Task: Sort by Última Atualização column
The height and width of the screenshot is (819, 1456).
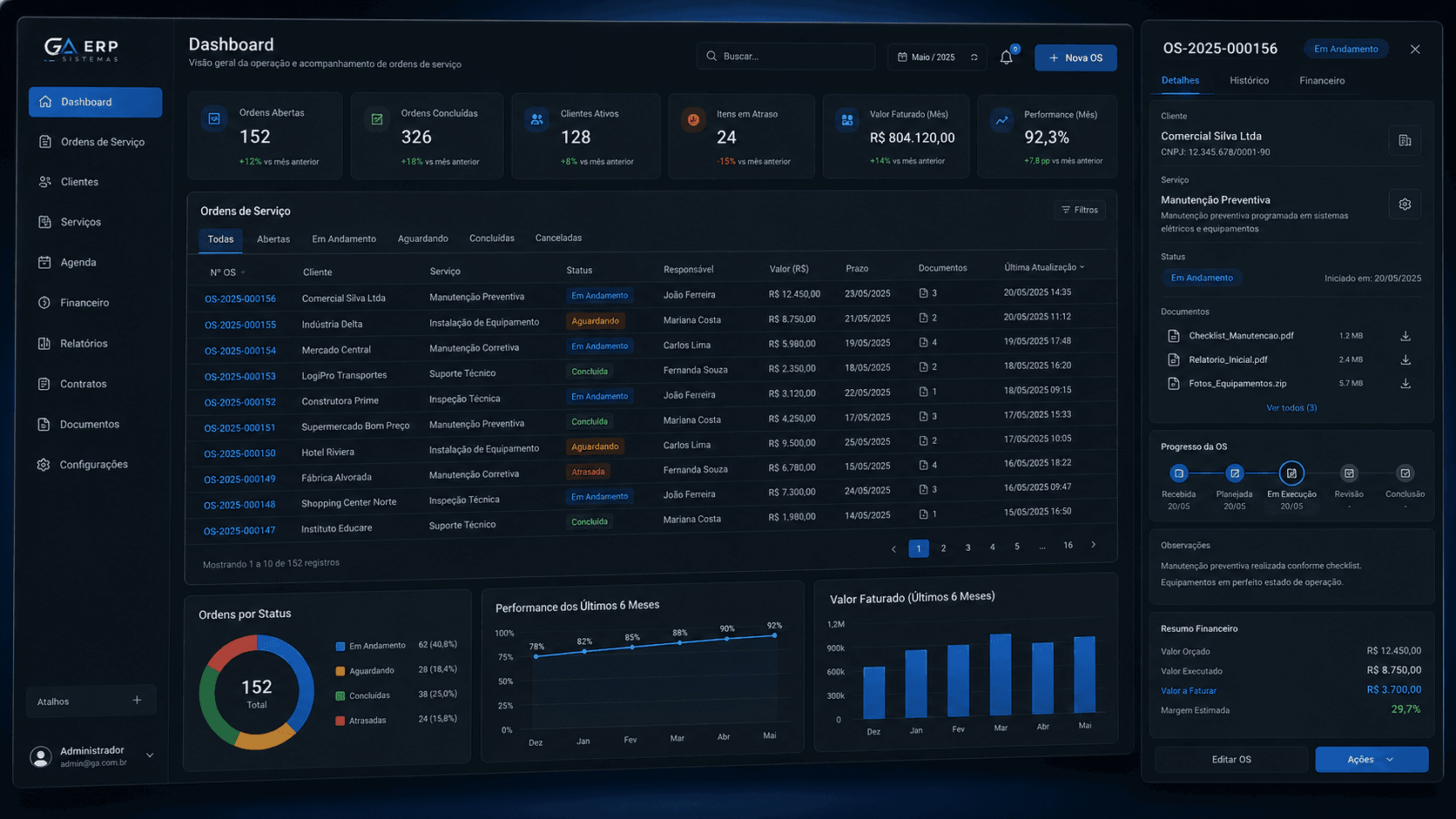Action: pyautogui.click(x=1044, y=267)
